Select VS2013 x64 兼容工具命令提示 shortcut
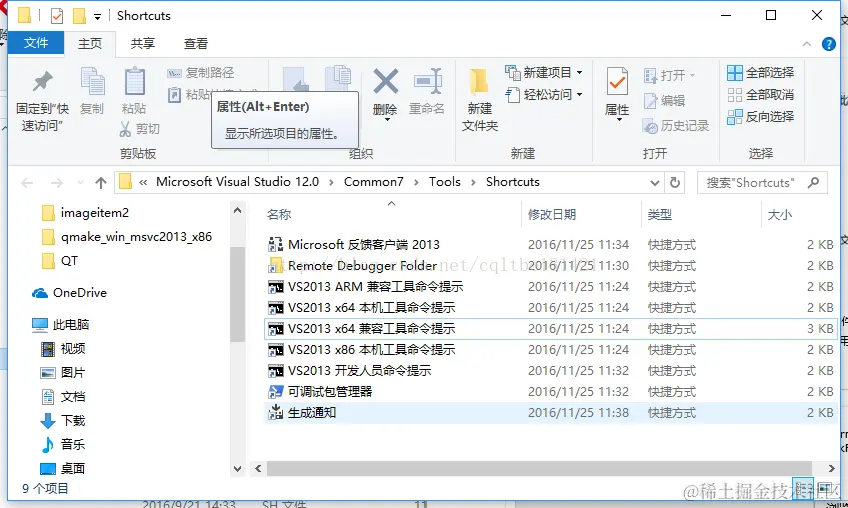This screenshot has height=508, width=848. tap(551, 329)
